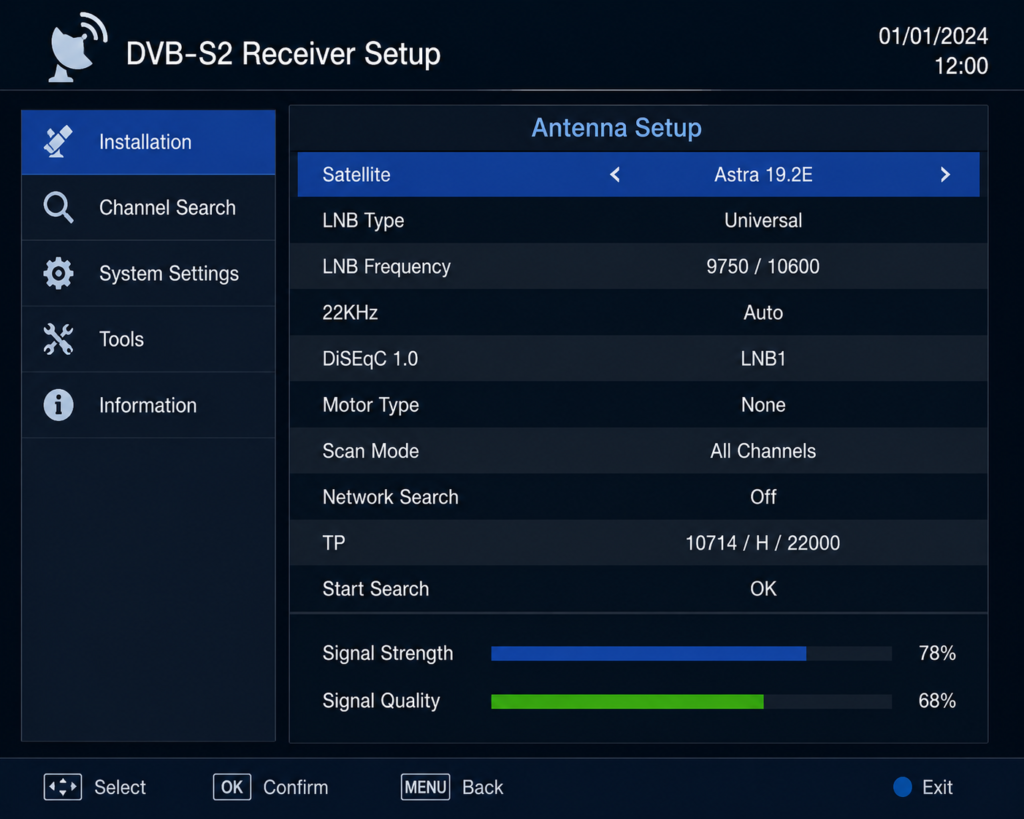Change DiSEqC 1.0 value LNB1
The image size is (1024, 819).
763,359
